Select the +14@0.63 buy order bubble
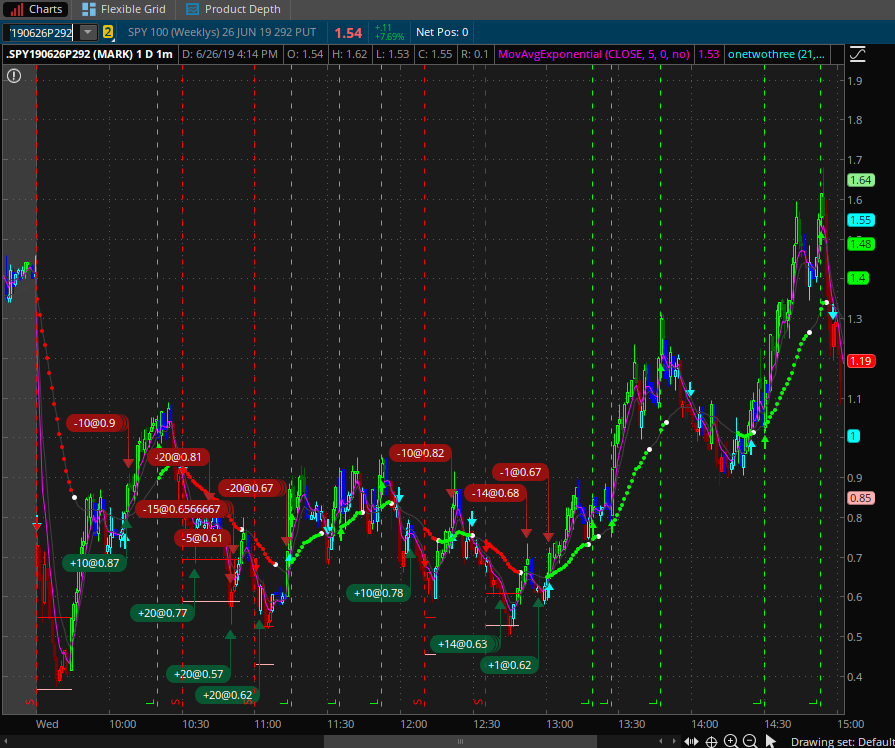Screen dimensions: 895x748 (462, 644)
